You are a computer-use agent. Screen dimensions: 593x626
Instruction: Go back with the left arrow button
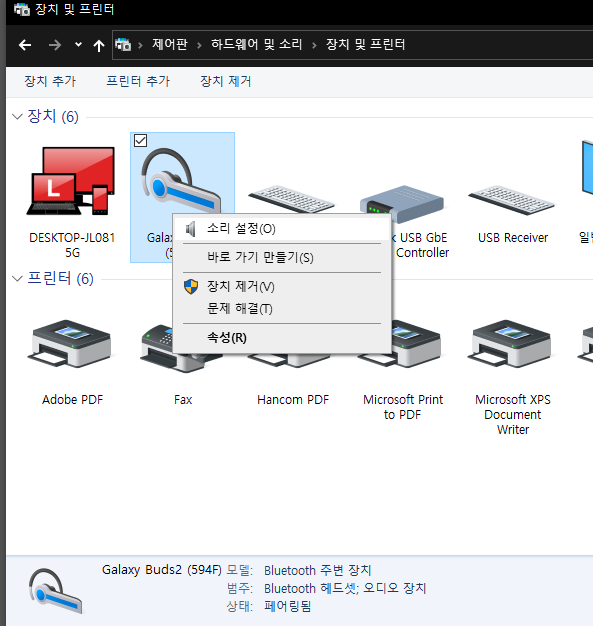coord(25,45)
